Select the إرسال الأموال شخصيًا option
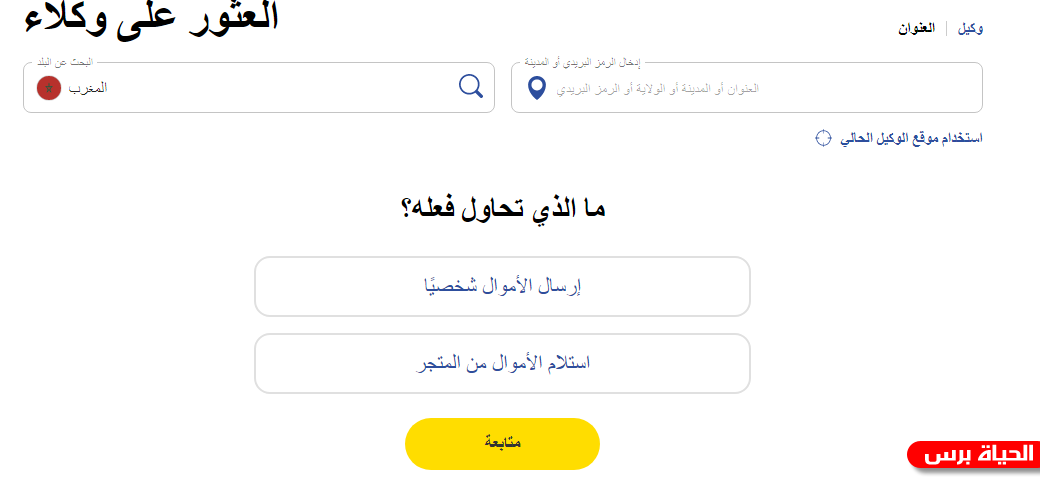Image resolution: width=1040 pixels, height=480 pixels. coord(502,286)
